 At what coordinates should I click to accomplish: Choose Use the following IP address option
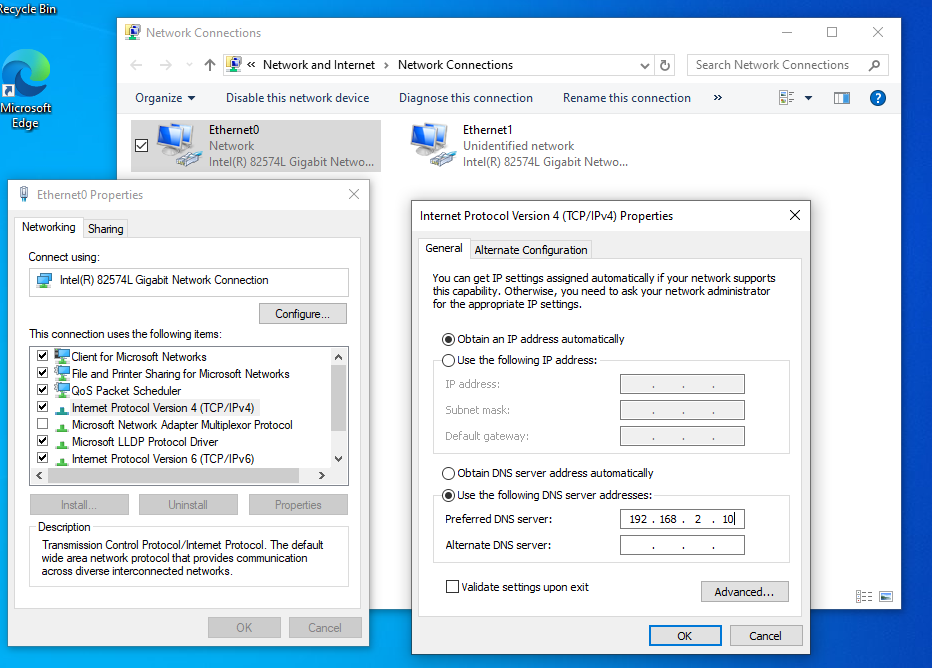tap(449, 360)
